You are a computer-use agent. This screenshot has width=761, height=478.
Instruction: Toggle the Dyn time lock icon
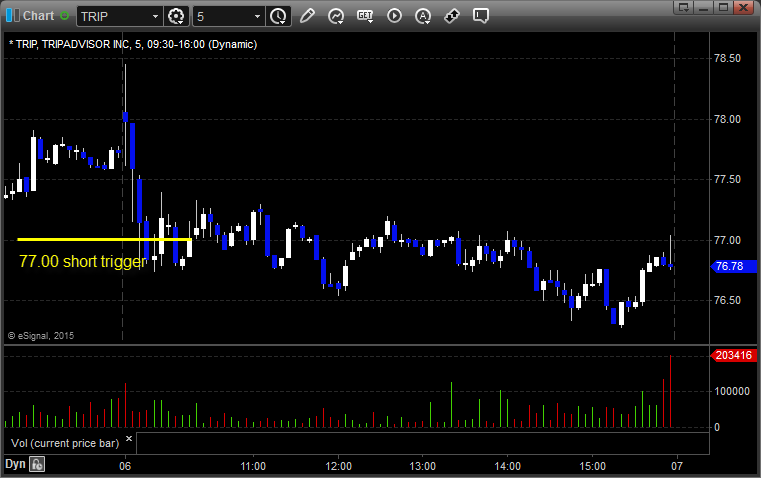click(x=37, y=464)
